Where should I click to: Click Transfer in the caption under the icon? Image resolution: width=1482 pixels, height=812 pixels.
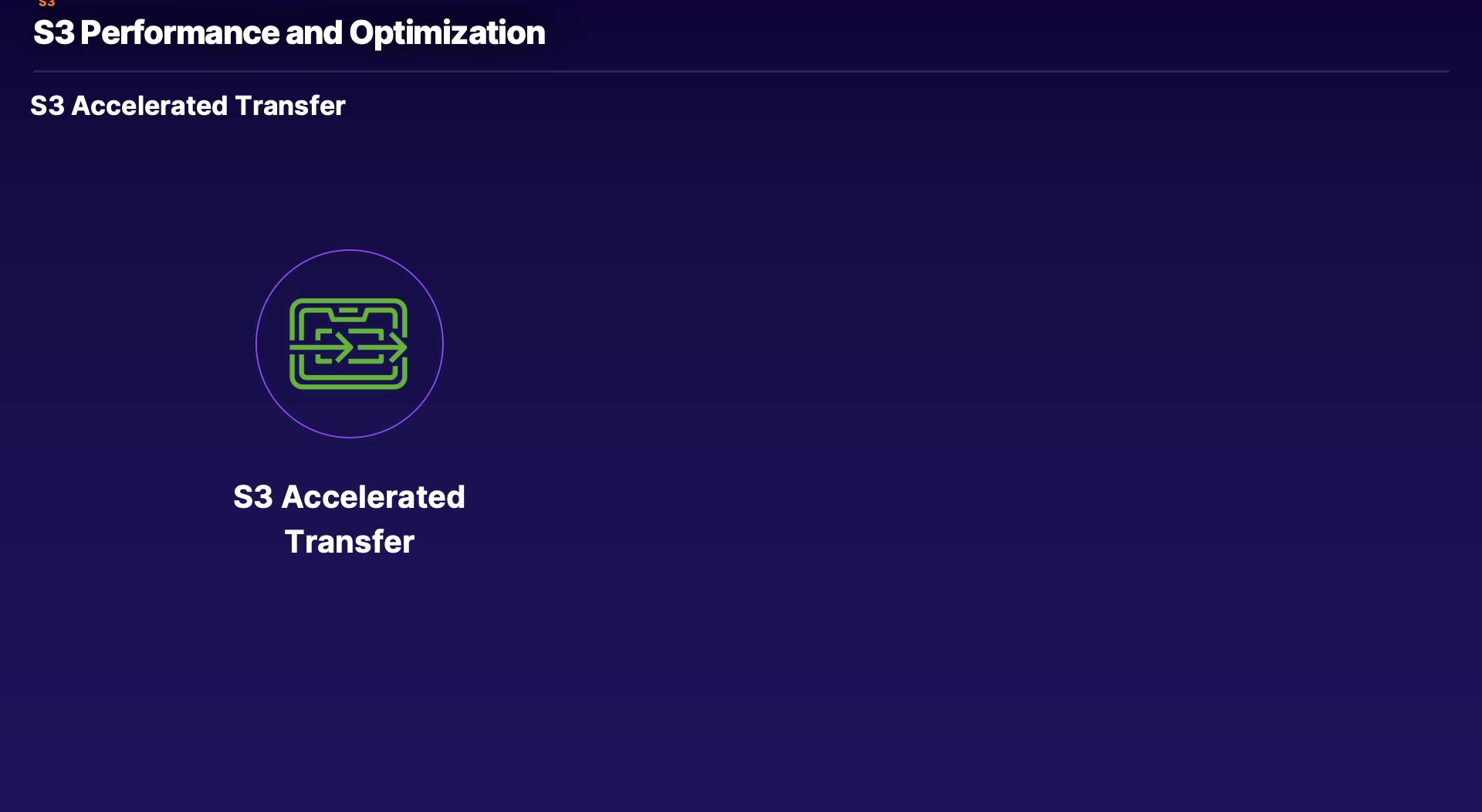click(x=349, y=542)
